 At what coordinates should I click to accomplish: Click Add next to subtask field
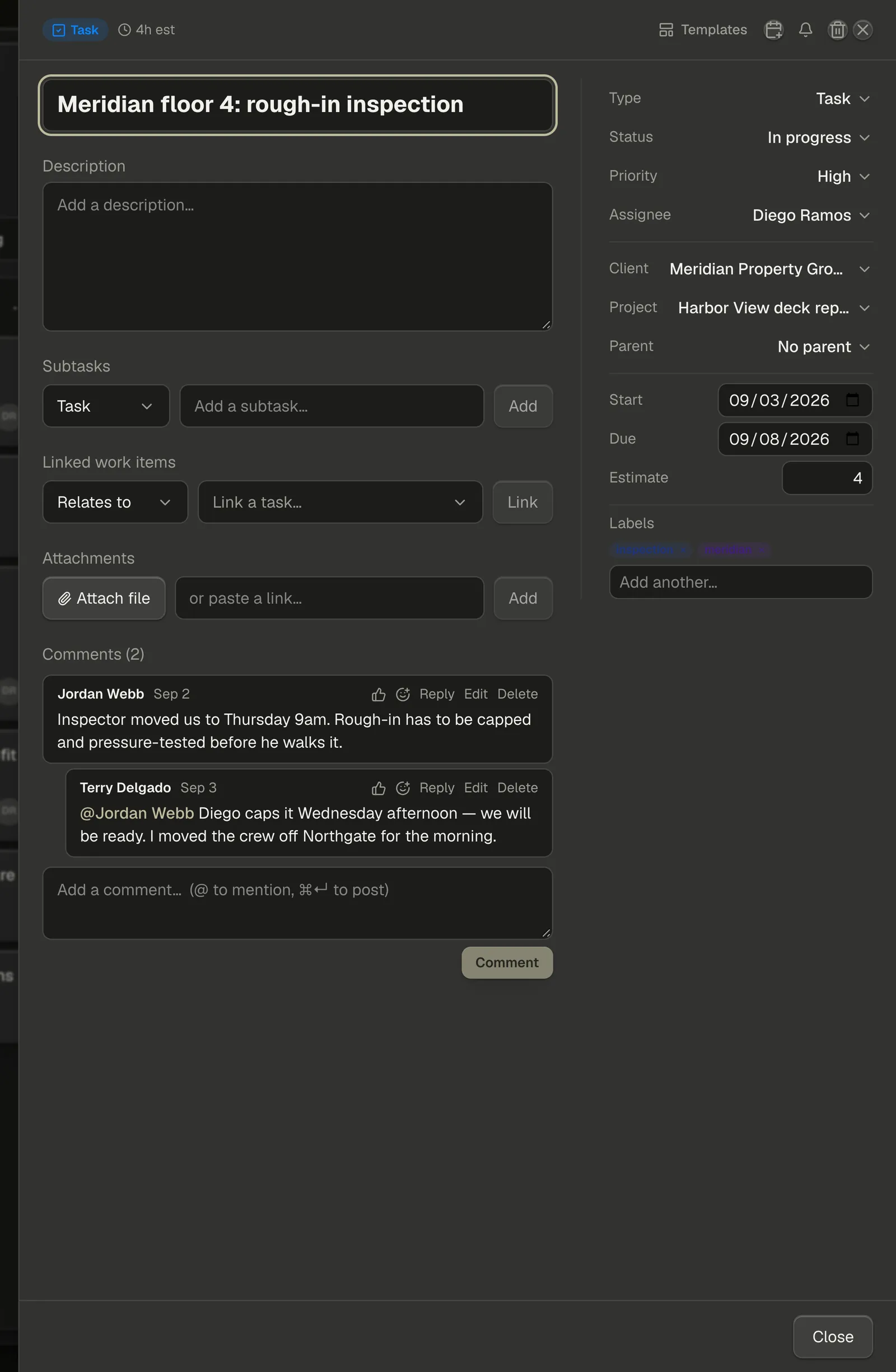522,406
